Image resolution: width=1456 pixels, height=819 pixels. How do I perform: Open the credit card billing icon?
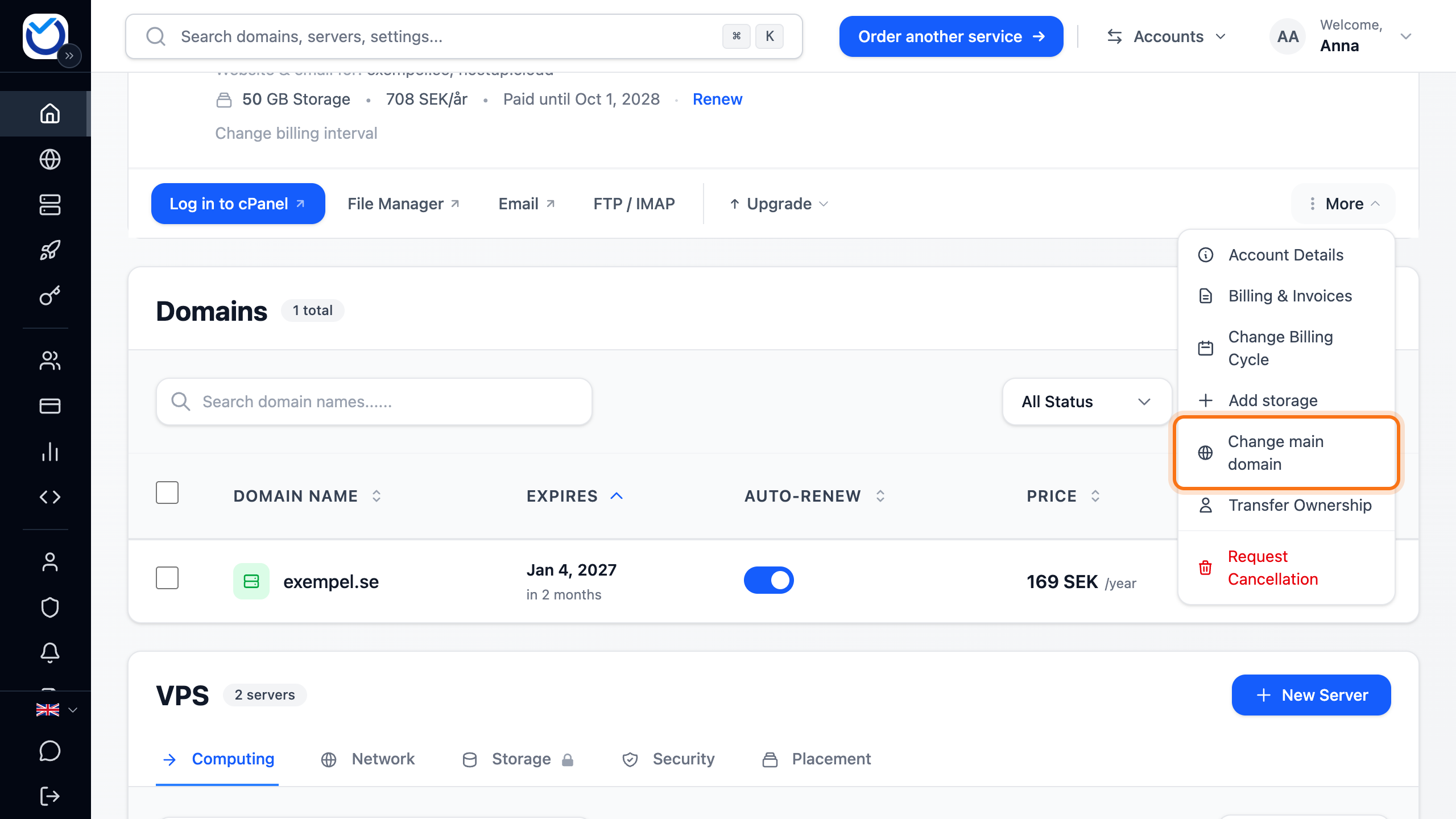50,406
